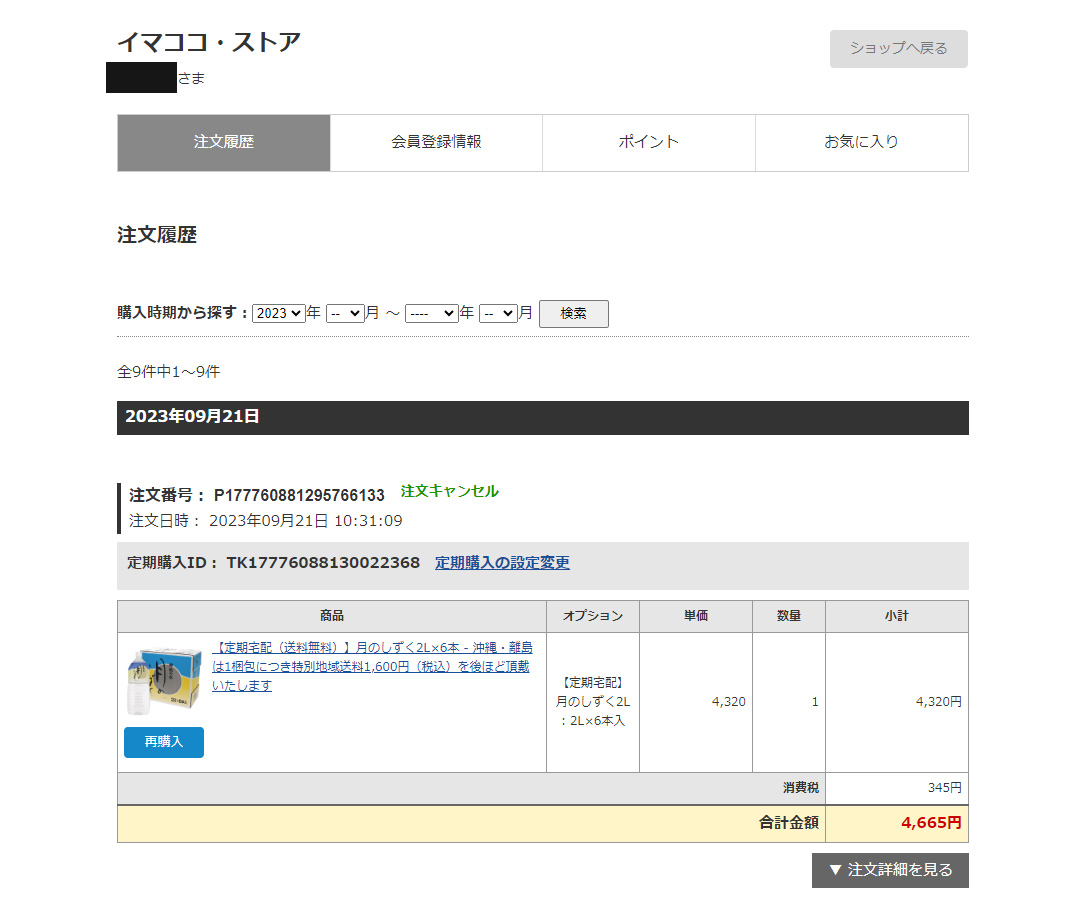
Task: Click the 検索 search button
Action: (573, 313)
